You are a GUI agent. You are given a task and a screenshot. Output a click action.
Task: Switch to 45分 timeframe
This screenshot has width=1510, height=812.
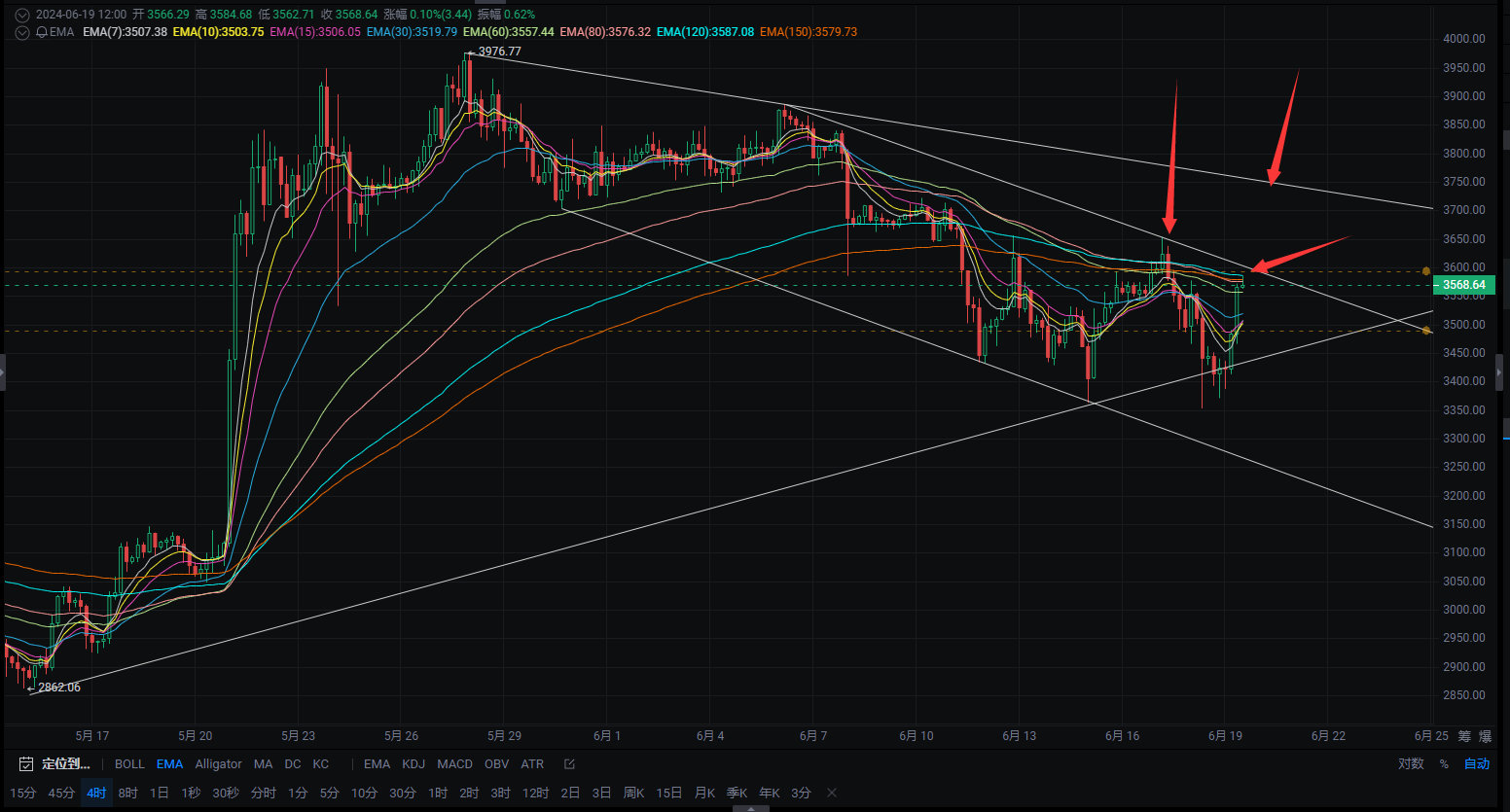point(61,793)
